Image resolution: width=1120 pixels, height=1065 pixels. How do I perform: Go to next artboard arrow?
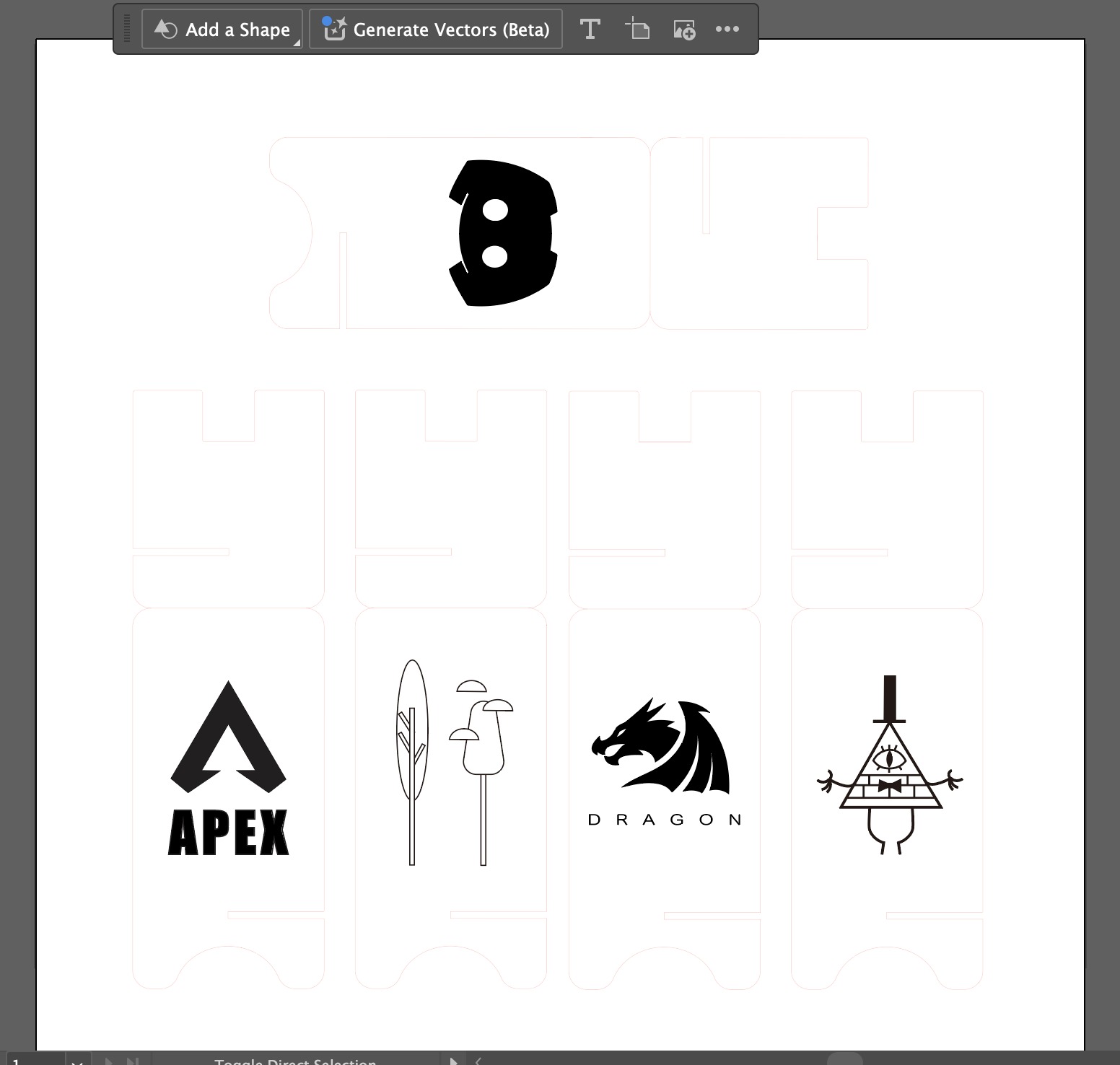point(109,1061)
